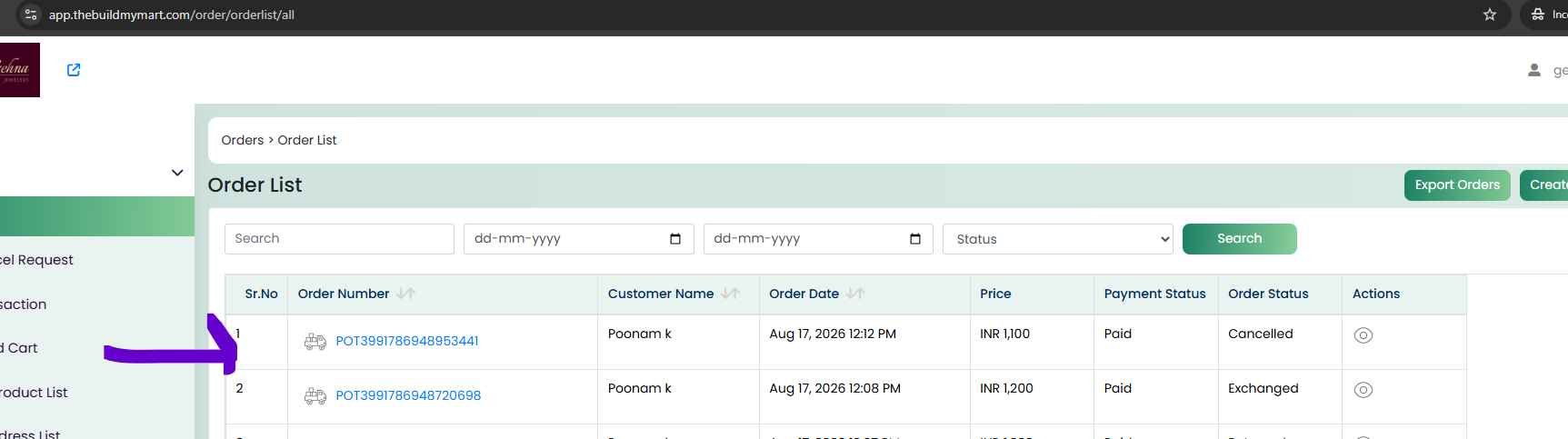Click the Order List breadcrumb text
1568x439 pixels.
[307, 140]
